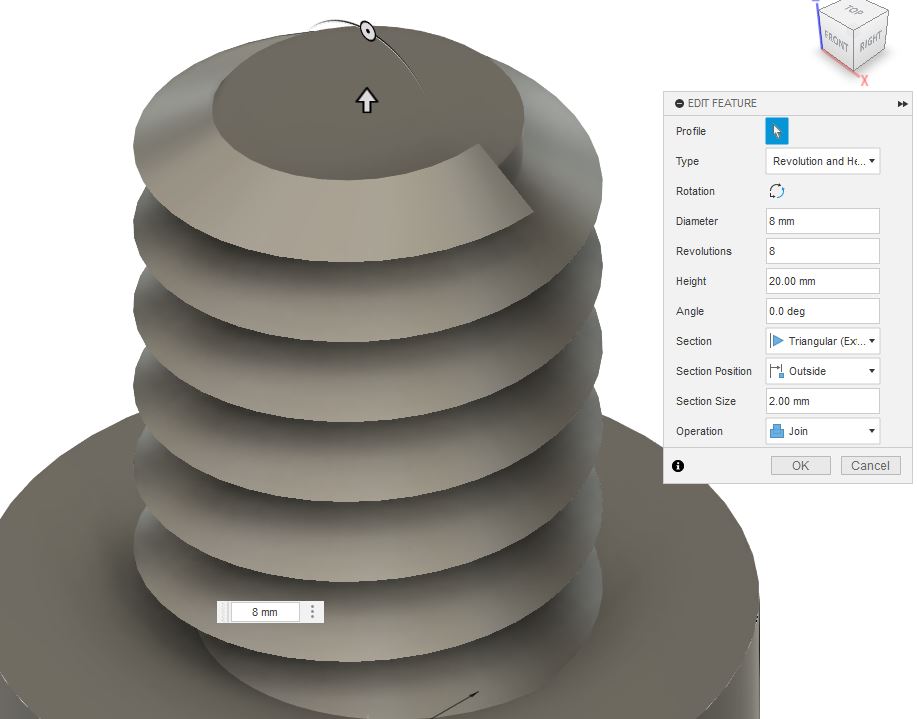Open the Section dropdown showing Triangular

coord(822,341)
